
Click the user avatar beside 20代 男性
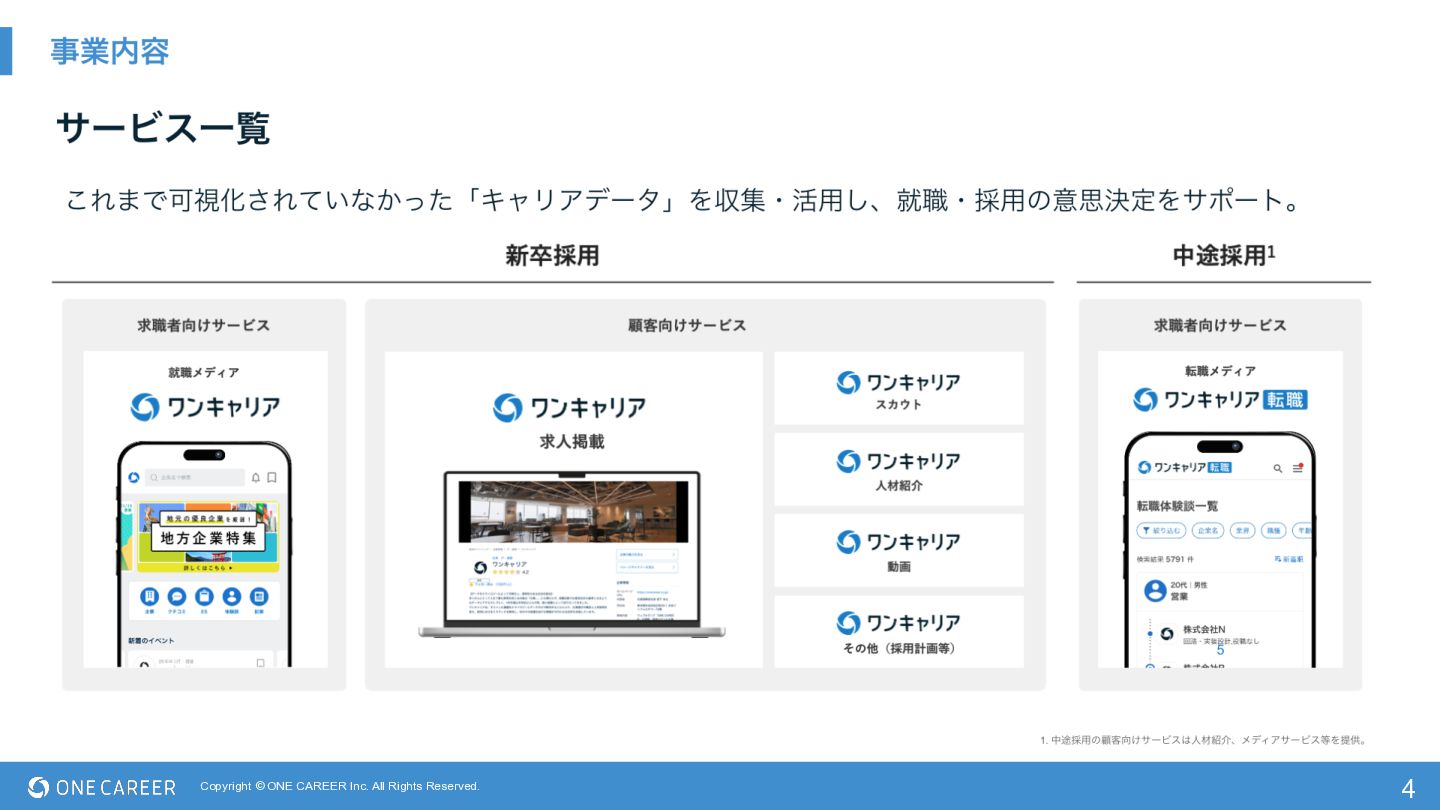pos(1155,590)
